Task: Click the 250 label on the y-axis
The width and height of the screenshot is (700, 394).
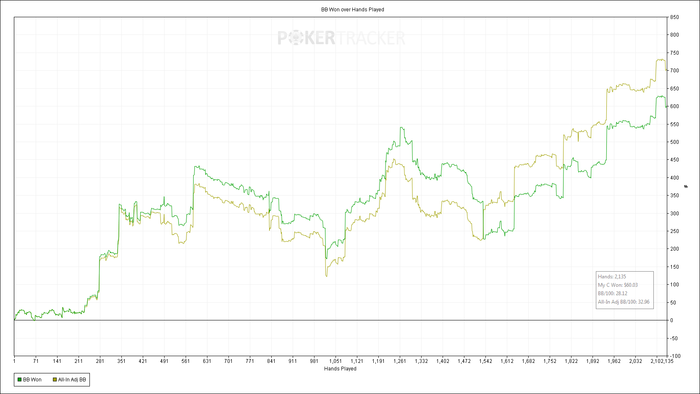Action: pyautogui.click(x=674, y=231)
